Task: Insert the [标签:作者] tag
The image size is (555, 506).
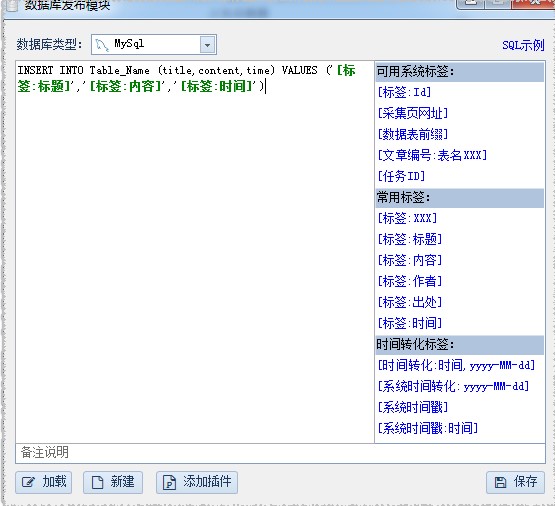Action: point(410,281)
